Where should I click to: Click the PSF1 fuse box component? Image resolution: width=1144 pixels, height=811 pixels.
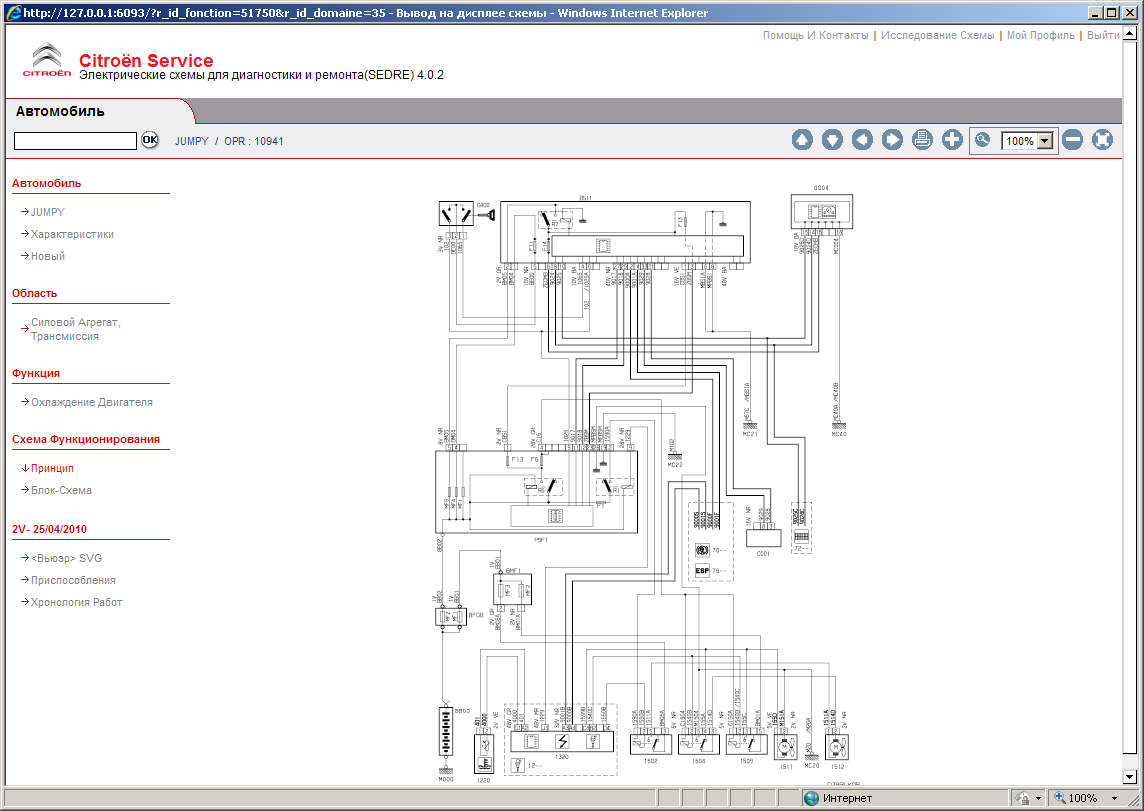pyautogui.click(x=536, y=492)
